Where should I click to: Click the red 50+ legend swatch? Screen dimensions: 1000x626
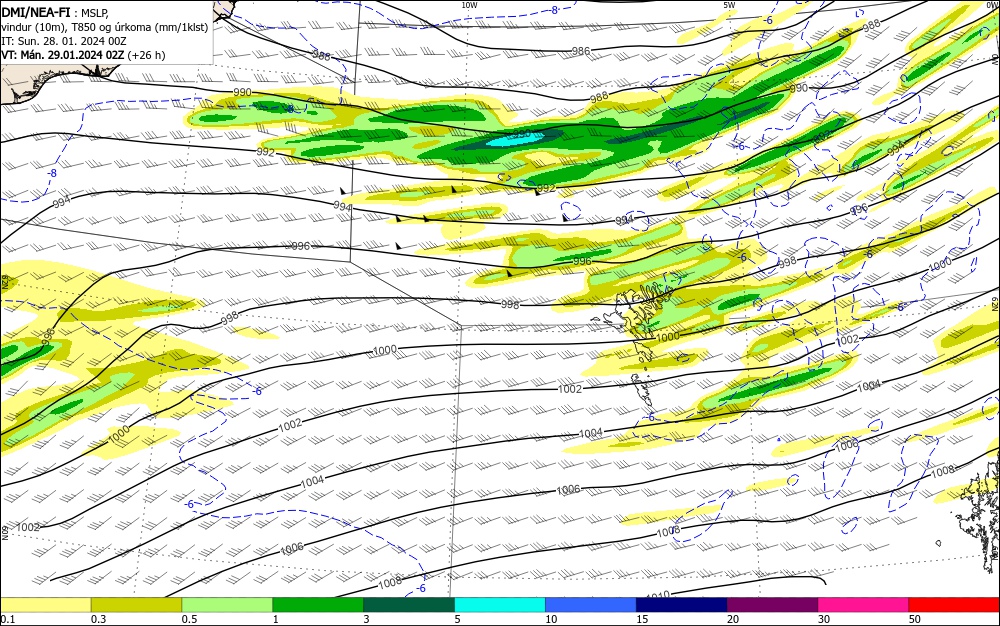pos(954,605)
